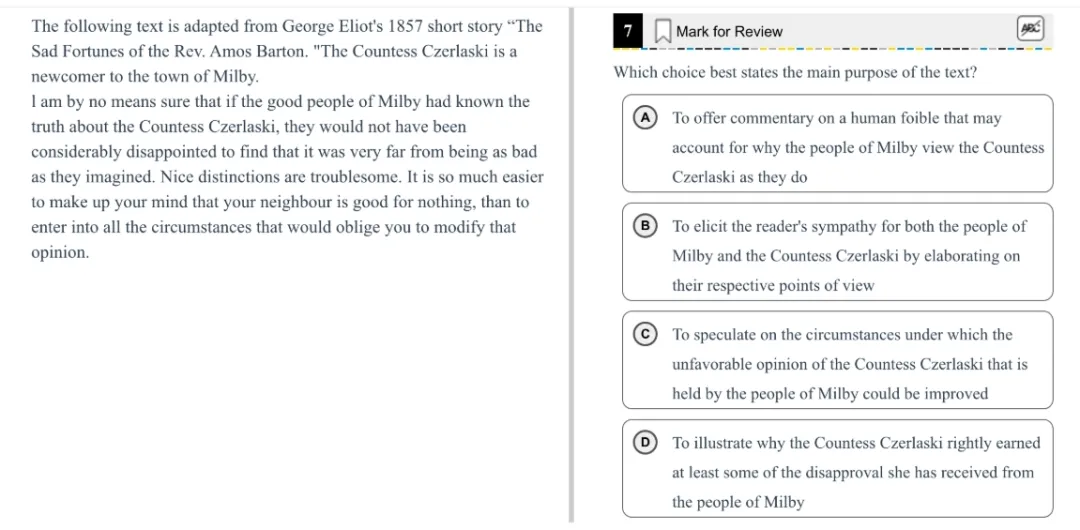Click the vertical divider between passage and question
Screen dimensions: 1080x530
[x=571, y=300]
